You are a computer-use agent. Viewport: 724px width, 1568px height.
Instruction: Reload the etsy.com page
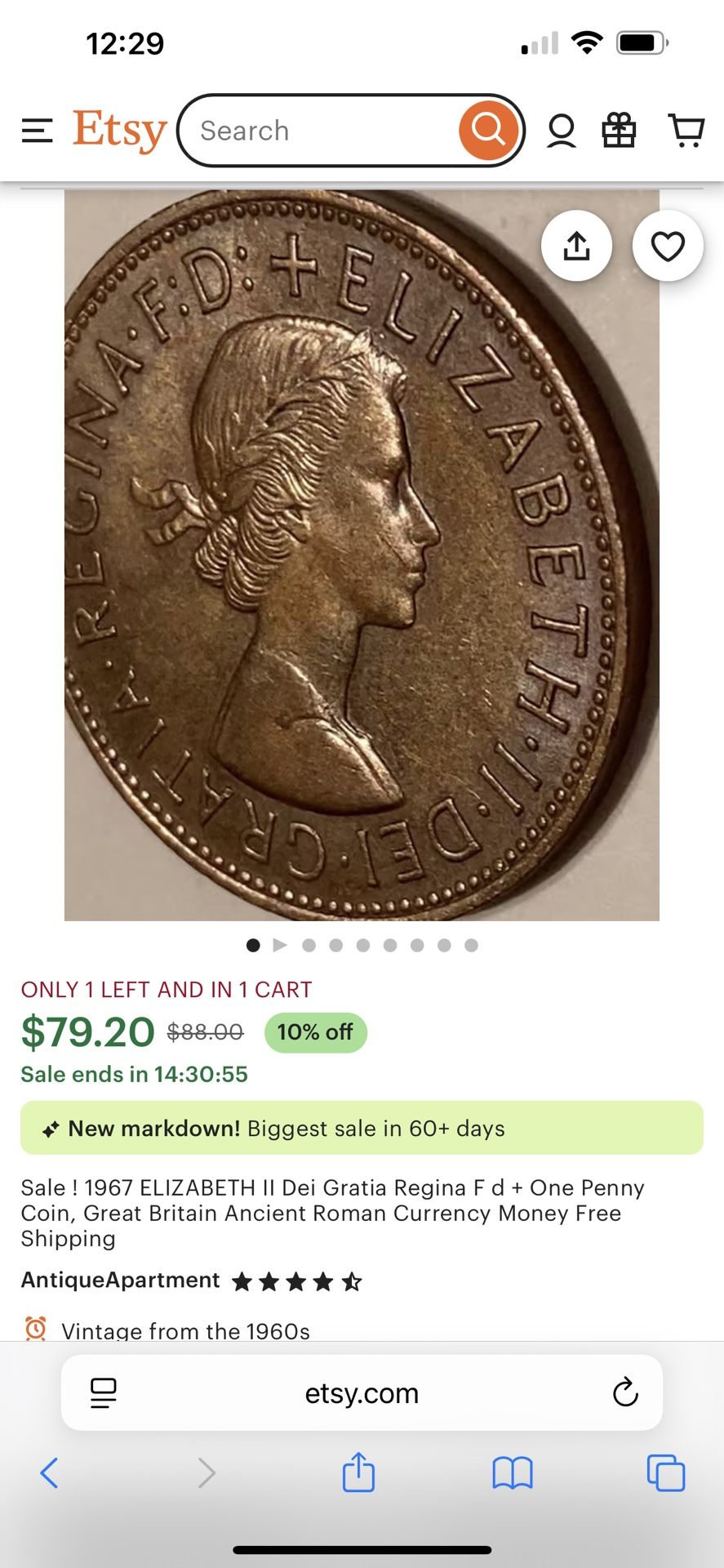tap(625, 1392)
